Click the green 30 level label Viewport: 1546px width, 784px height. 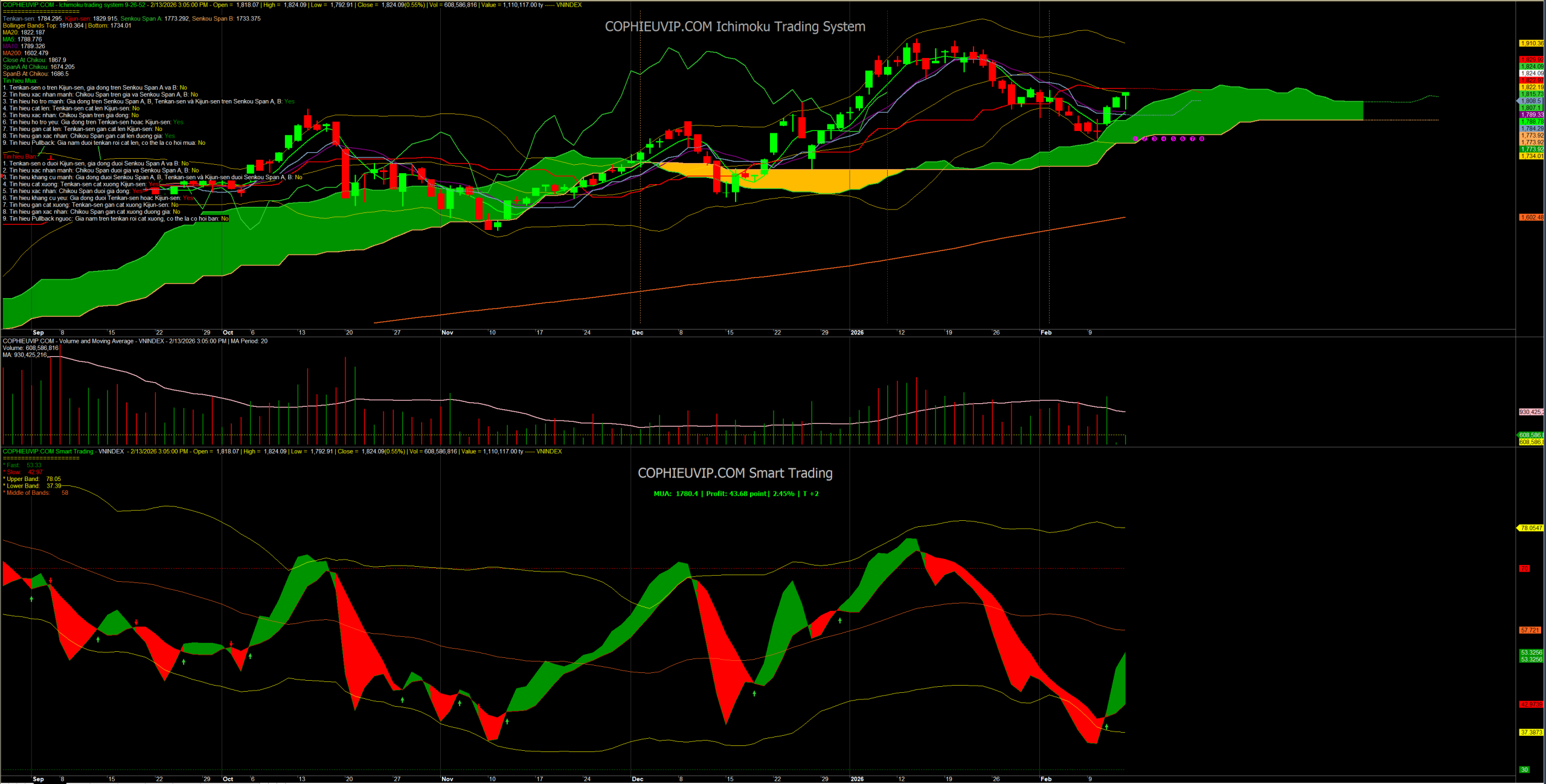coord(1524,770)
